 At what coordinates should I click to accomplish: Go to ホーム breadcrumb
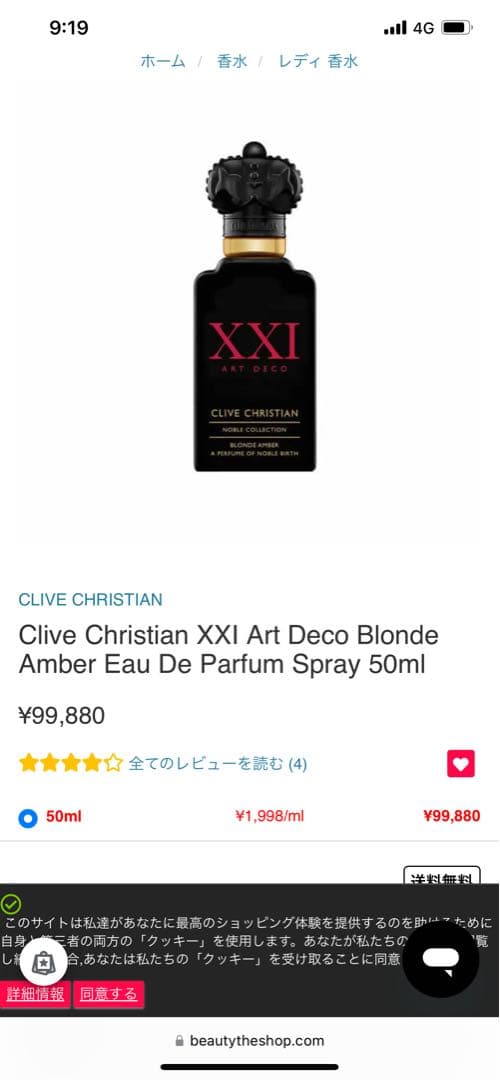point(163,61)
